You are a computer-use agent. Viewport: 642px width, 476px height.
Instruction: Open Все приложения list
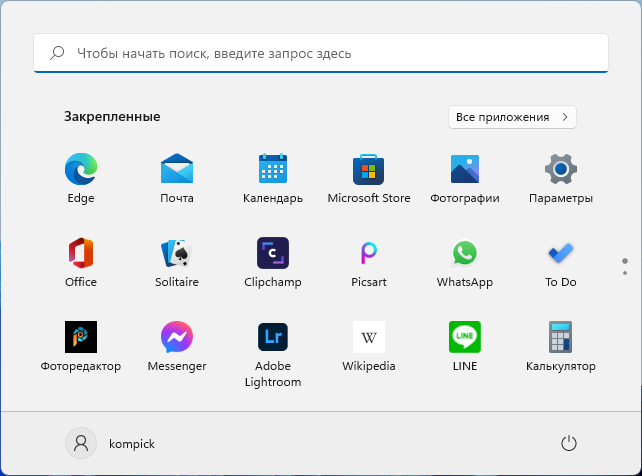click(512, 117)
